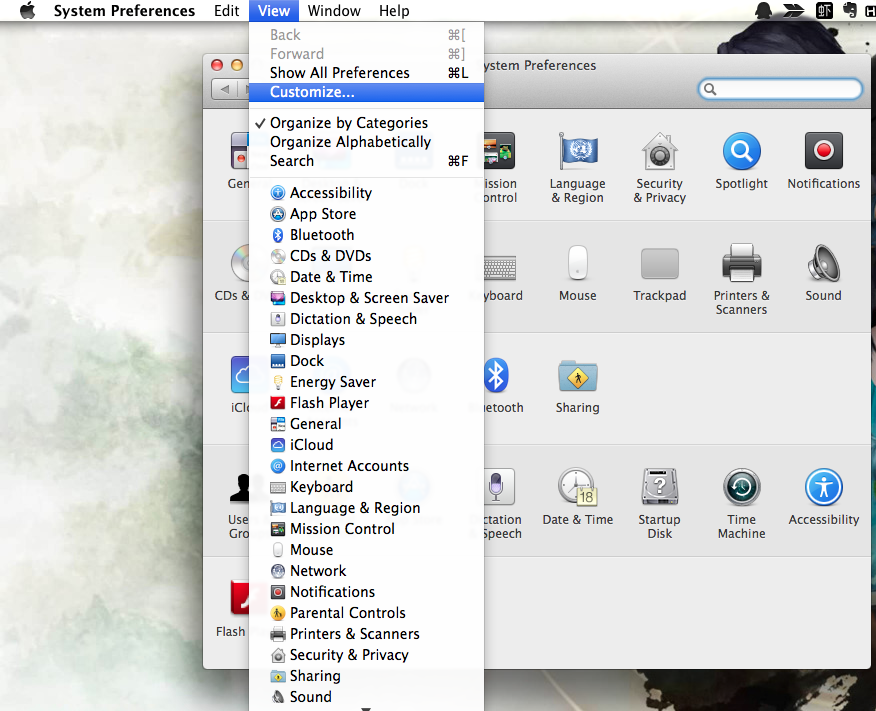The width and height of the screenshot is (876, 711).
Task: Select Displays in the View menu
Action: (366, 340)
